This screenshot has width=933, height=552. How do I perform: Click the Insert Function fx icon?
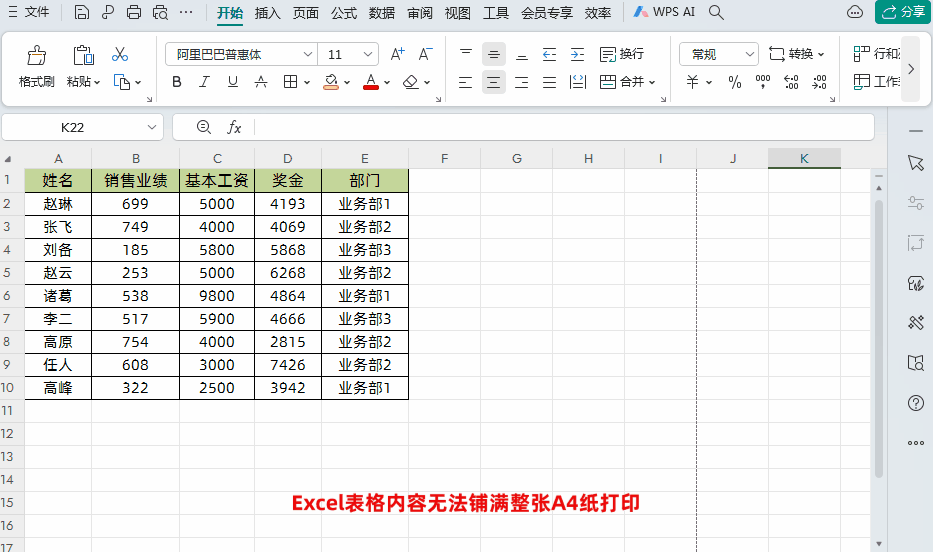(x=234, y=127)
